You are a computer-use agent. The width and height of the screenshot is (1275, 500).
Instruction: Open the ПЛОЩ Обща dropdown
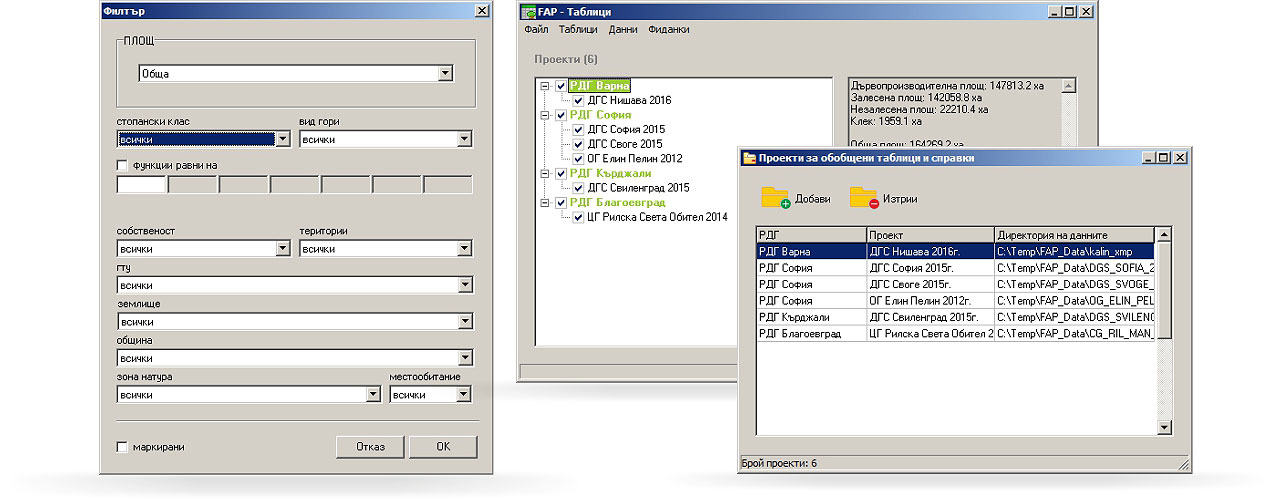[x=445, y=73]
